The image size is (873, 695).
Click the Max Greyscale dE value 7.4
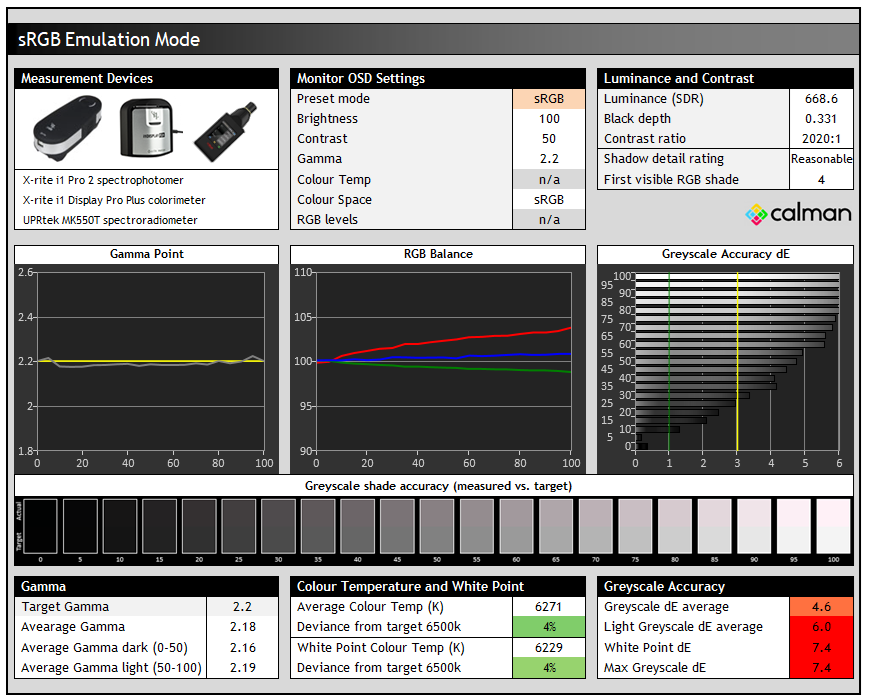click(x=822, y=668)
